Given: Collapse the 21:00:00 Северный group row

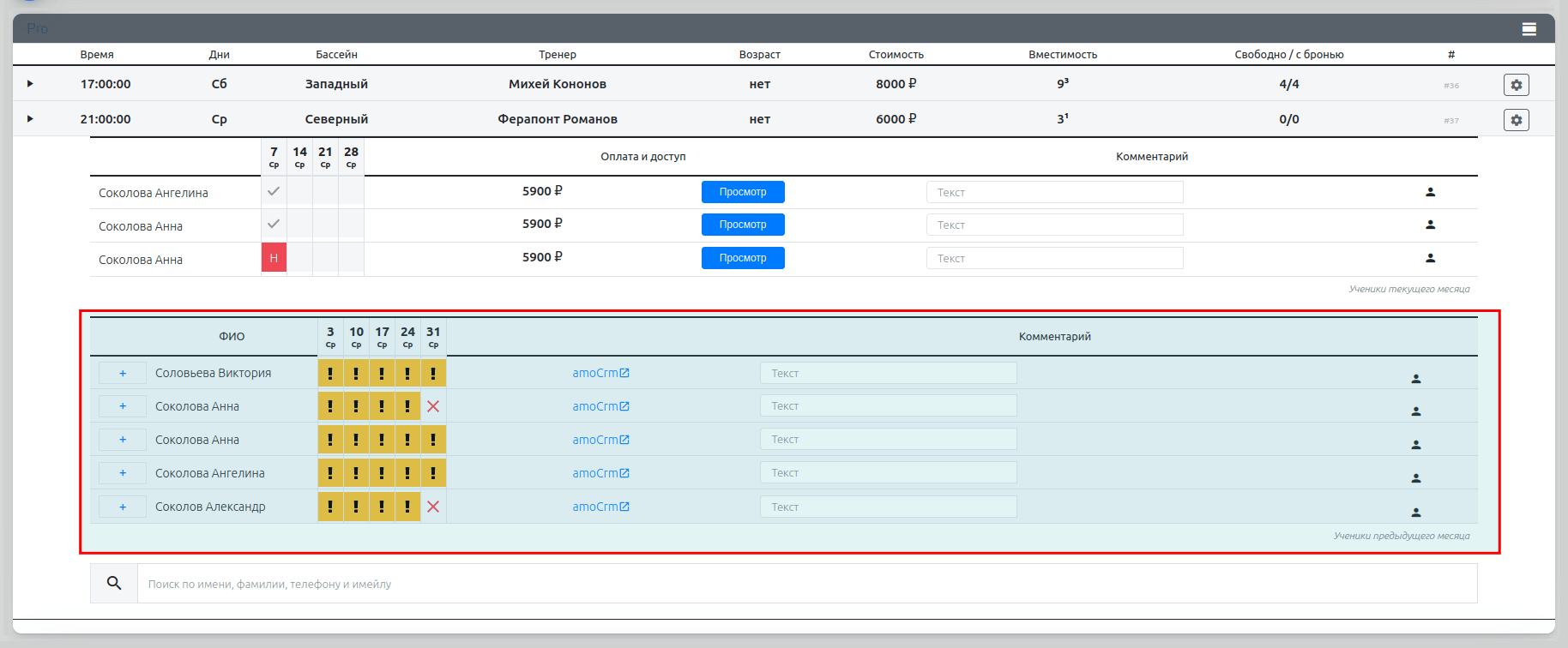Looking at the screenshot, I should click(30, 119).
